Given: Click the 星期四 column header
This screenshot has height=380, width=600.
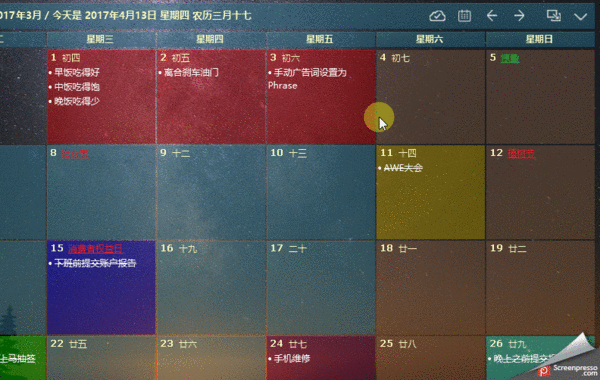Looking at the screenshot, I should click(x=211, y=39).
